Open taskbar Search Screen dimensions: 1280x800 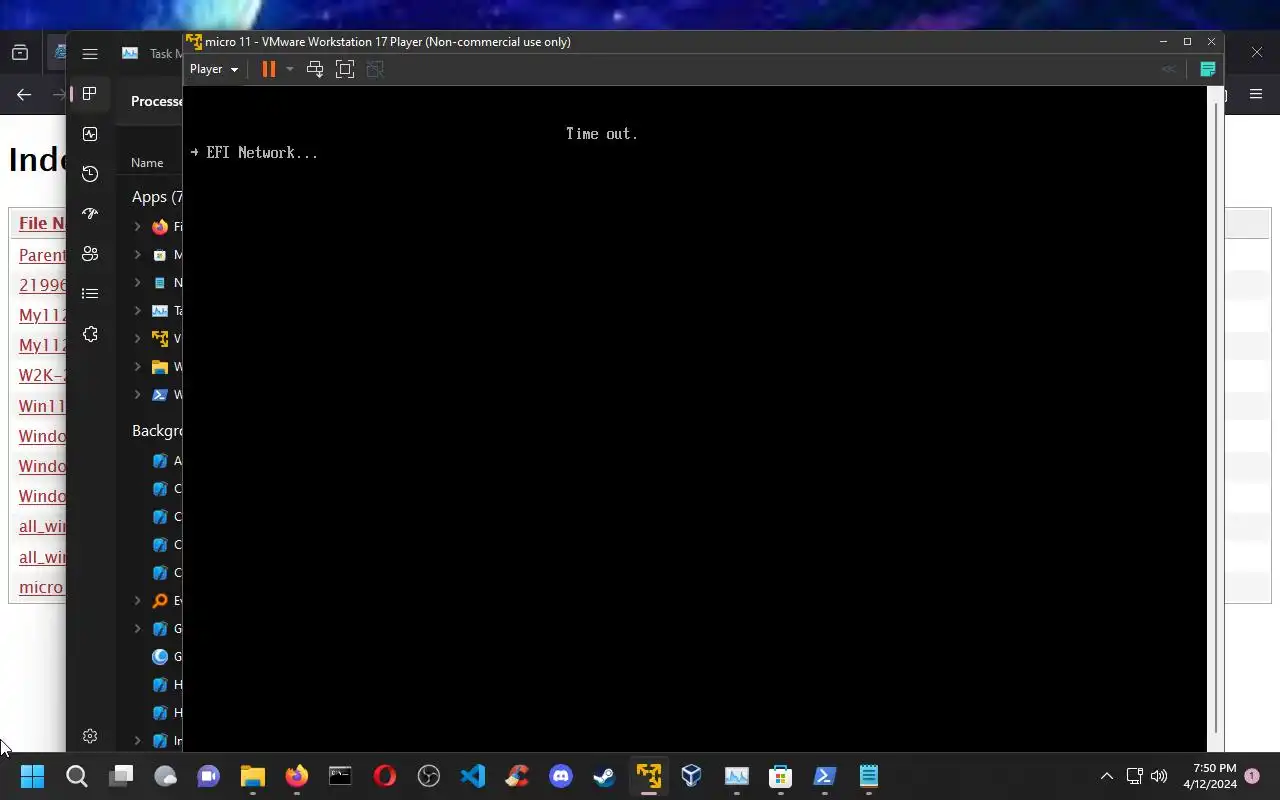[77, 776]
